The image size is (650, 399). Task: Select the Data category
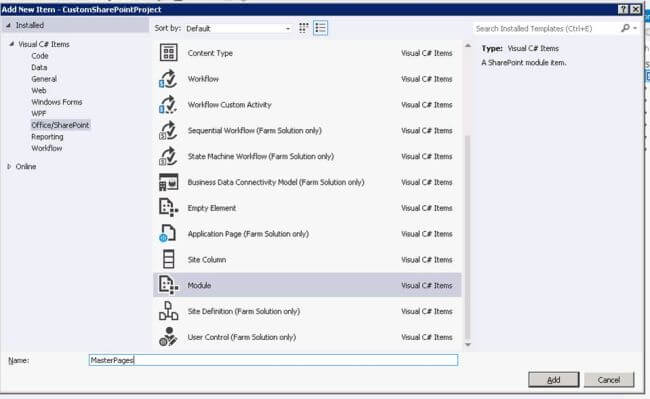coord(39,67)
